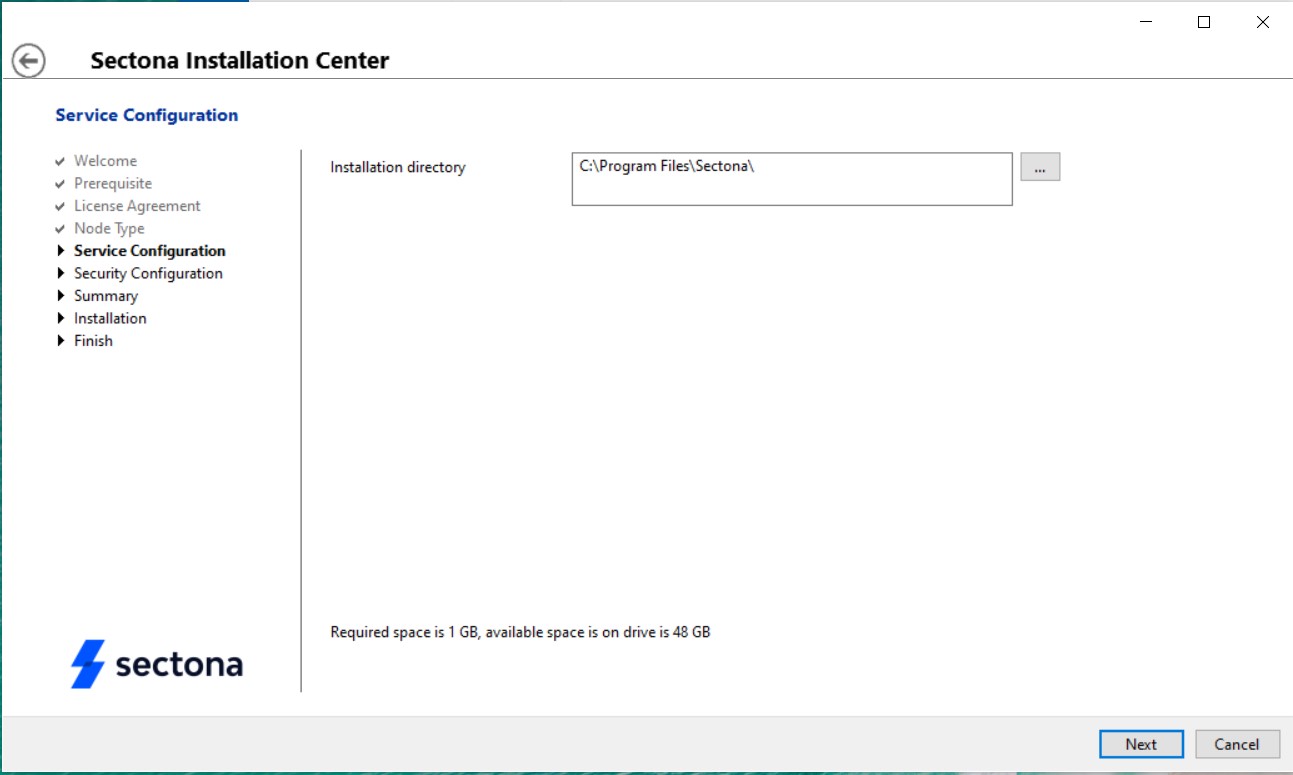
Task: Open the Security Configuration step
Action: [148, 274]
